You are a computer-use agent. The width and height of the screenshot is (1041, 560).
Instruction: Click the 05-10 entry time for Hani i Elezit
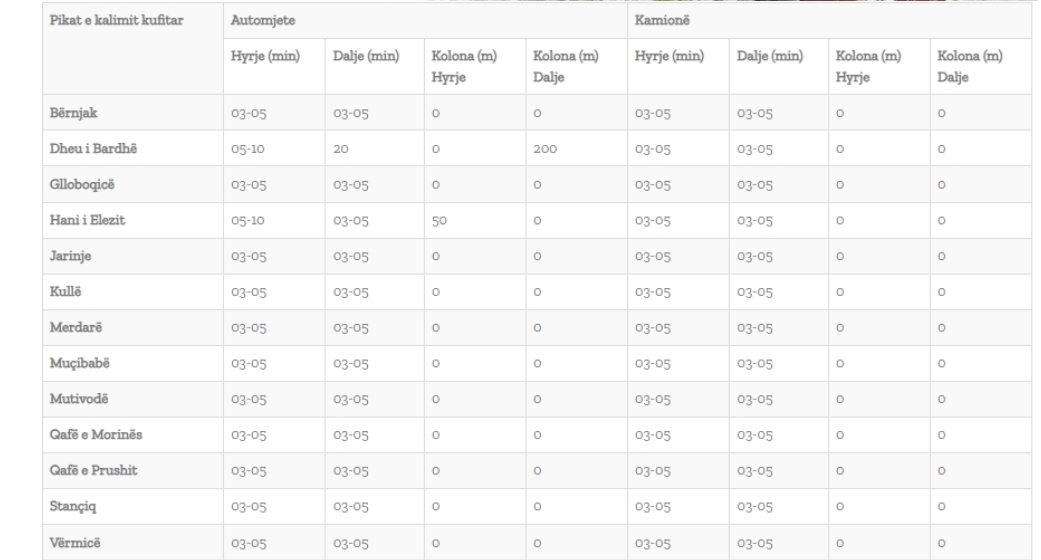(x=248, y=221)
